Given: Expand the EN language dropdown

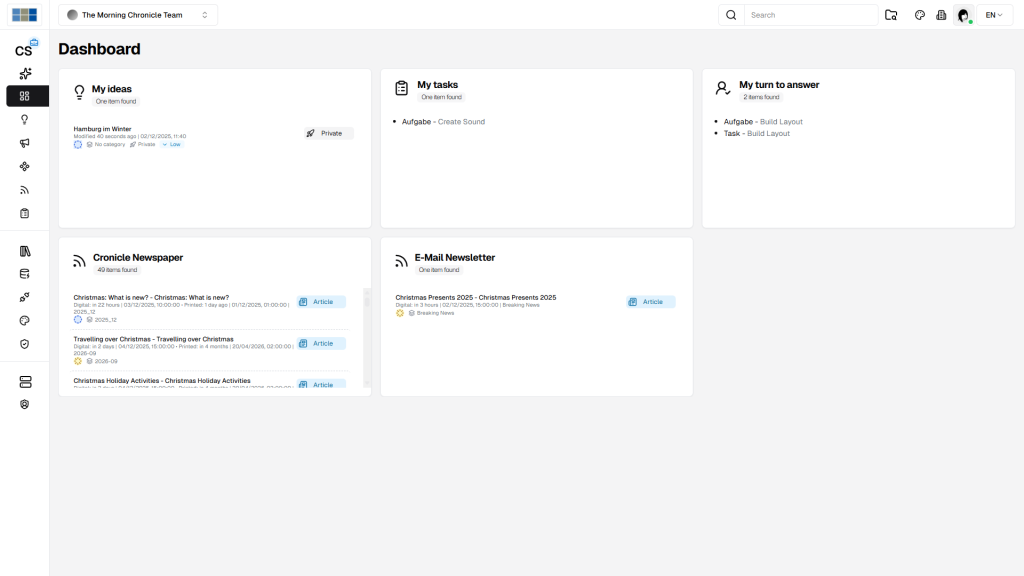Looking at the screenshot, I should click(994, 15).
